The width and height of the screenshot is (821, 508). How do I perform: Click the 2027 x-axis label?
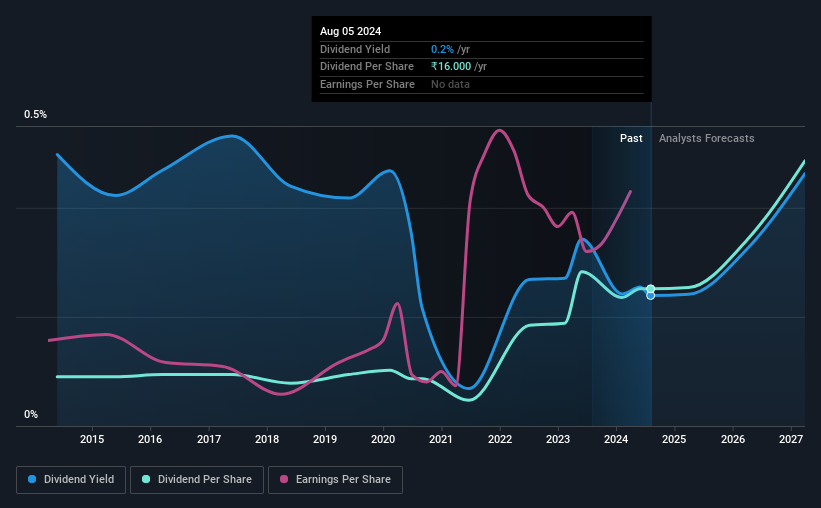tap(791, 439)
